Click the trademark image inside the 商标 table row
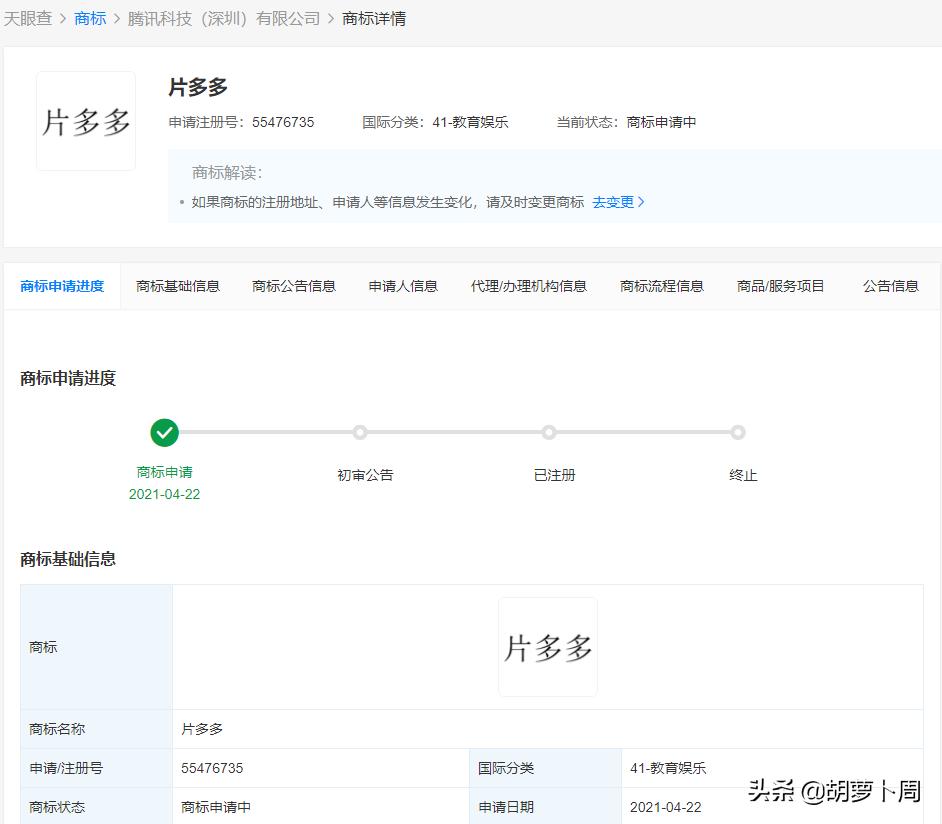Viewport: 942px width, 824px height. [548, 646]
